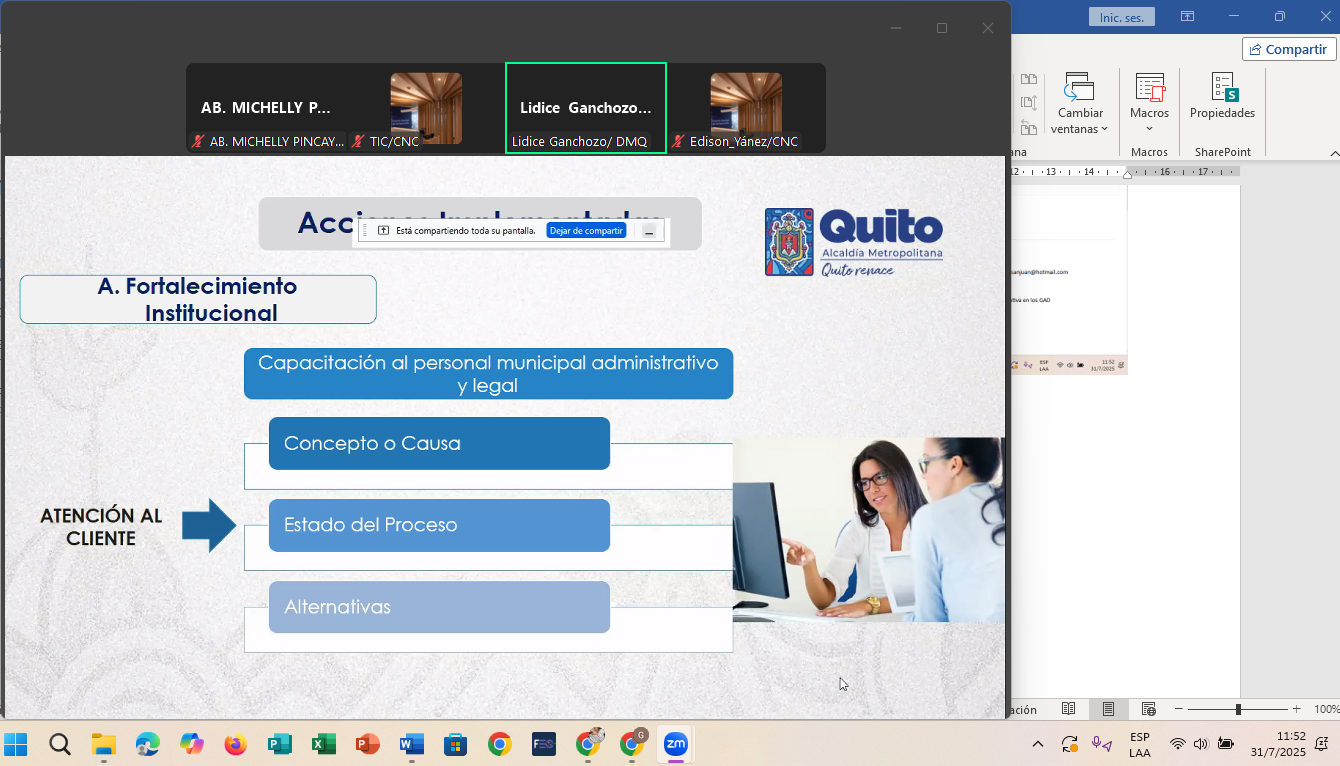
Task: Open PowerPoint from the taskbar
Action: click(368, 744)
